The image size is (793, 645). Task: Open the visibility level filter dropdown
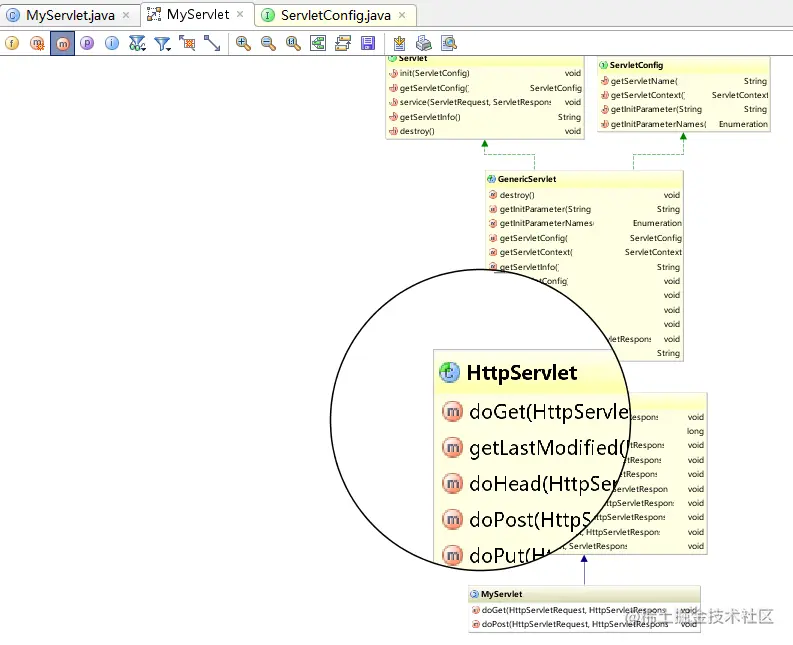[137, 44]
